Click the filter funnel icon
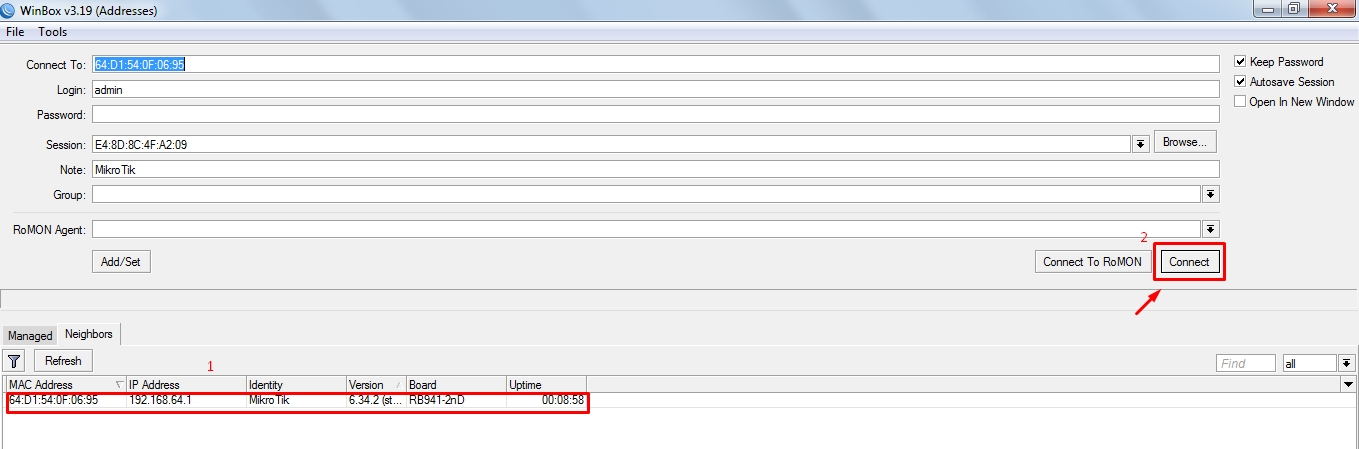This screenshot has width=1359, height=449. click(14, 361)
